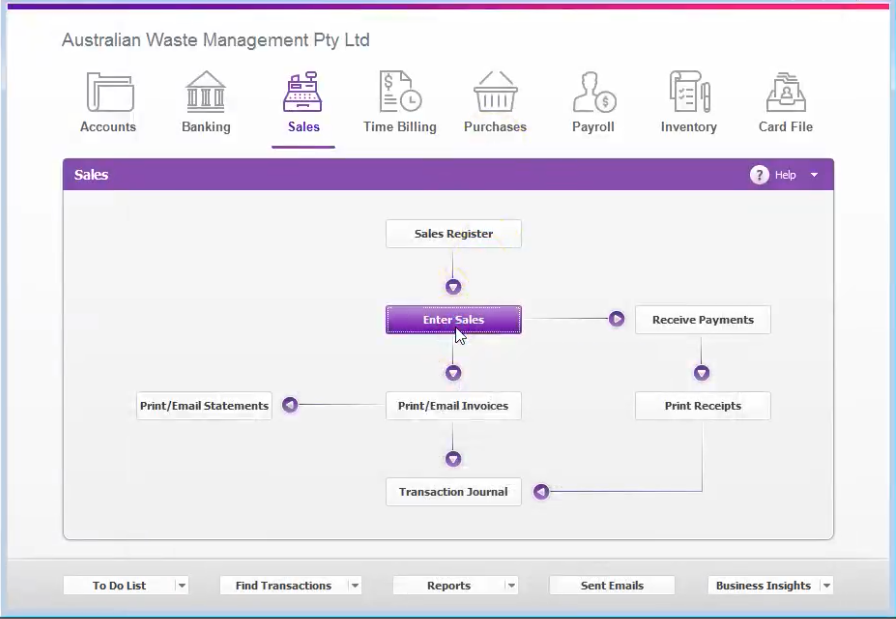Select the Inventory checklist icon
Image resolution: width=896 pixels, height=619 pixels.
(690, 91)
